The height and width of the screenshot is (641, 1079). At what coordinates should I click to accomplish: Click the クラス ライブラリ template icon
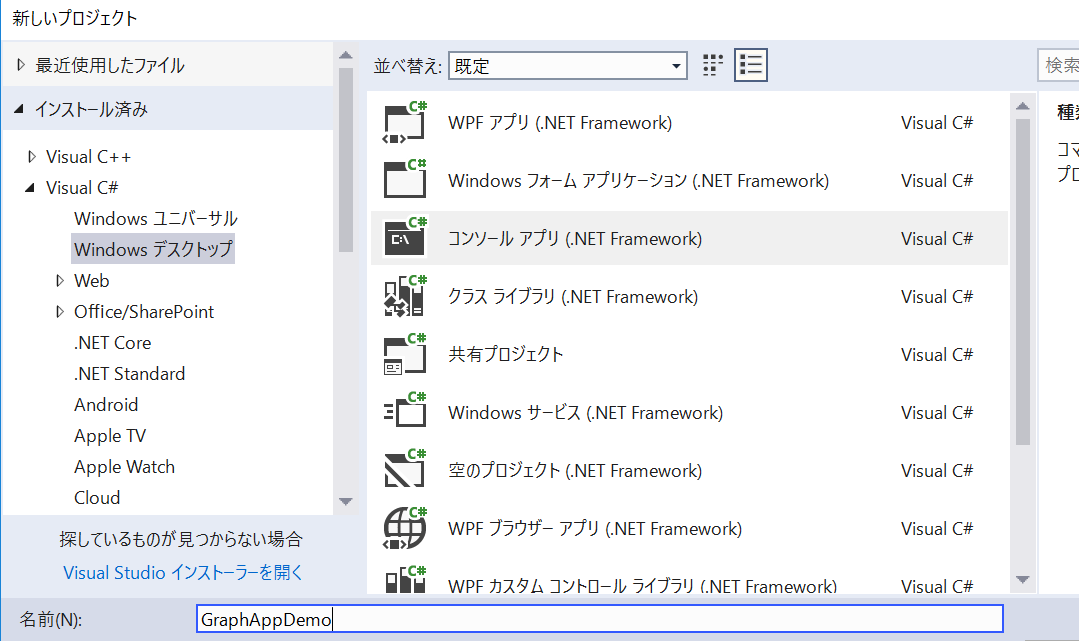click(x=405, y=296)
